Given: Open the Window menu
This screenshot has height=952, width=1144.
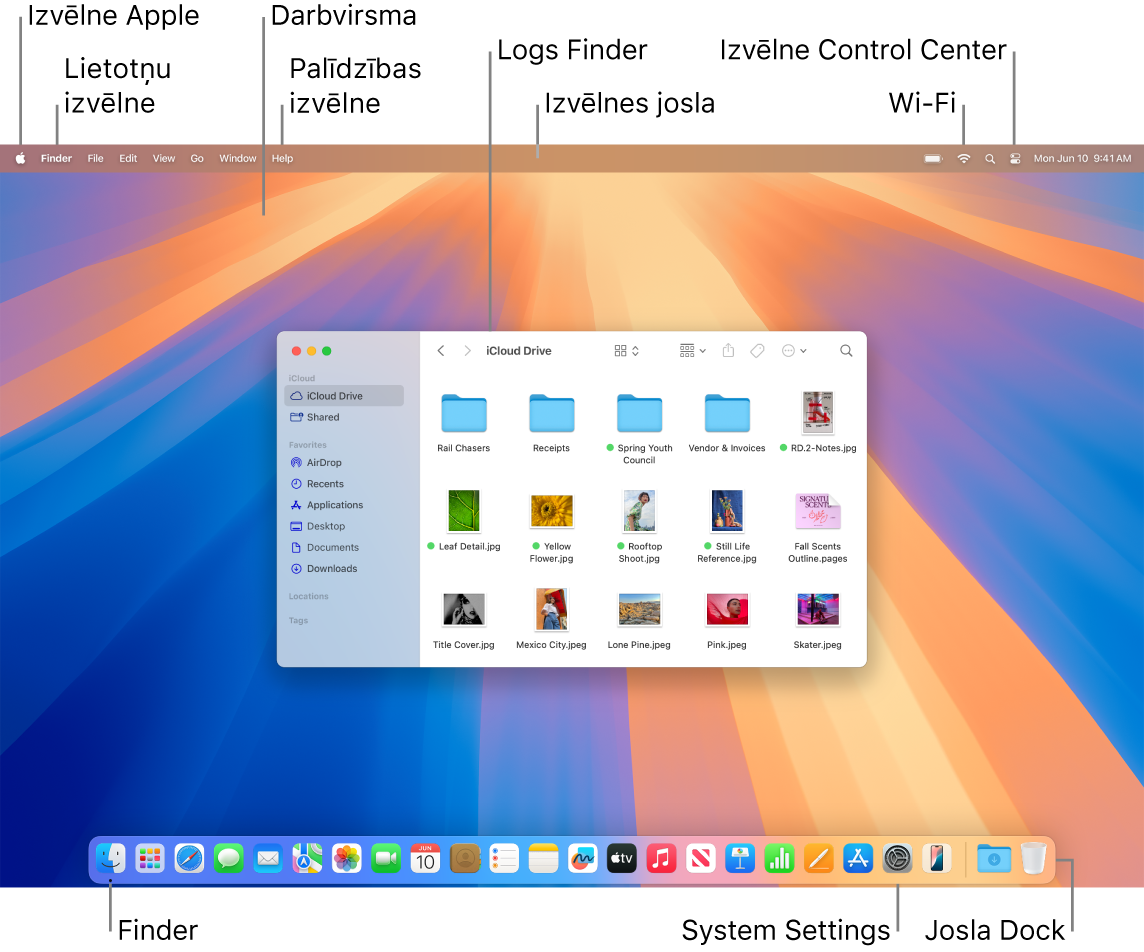Looking at the screenshot, I should point(238,158).
